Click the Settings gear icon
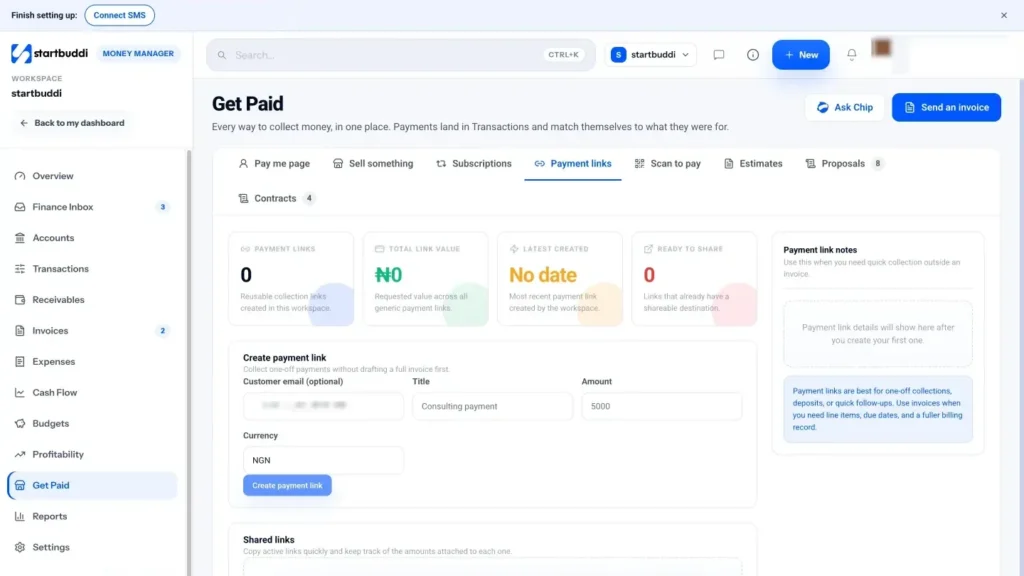 (20, 547)
